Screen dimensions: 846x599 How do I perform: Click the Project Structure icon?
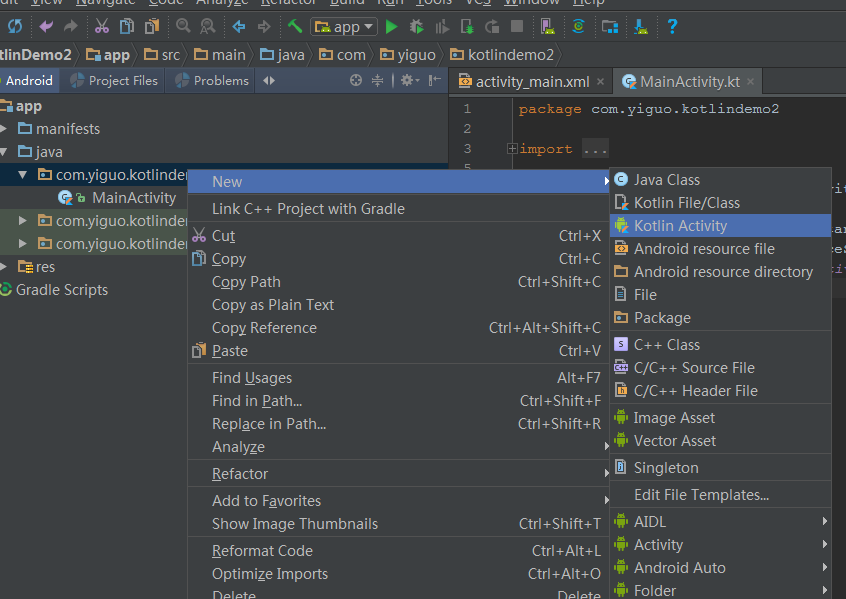(610, 26)
